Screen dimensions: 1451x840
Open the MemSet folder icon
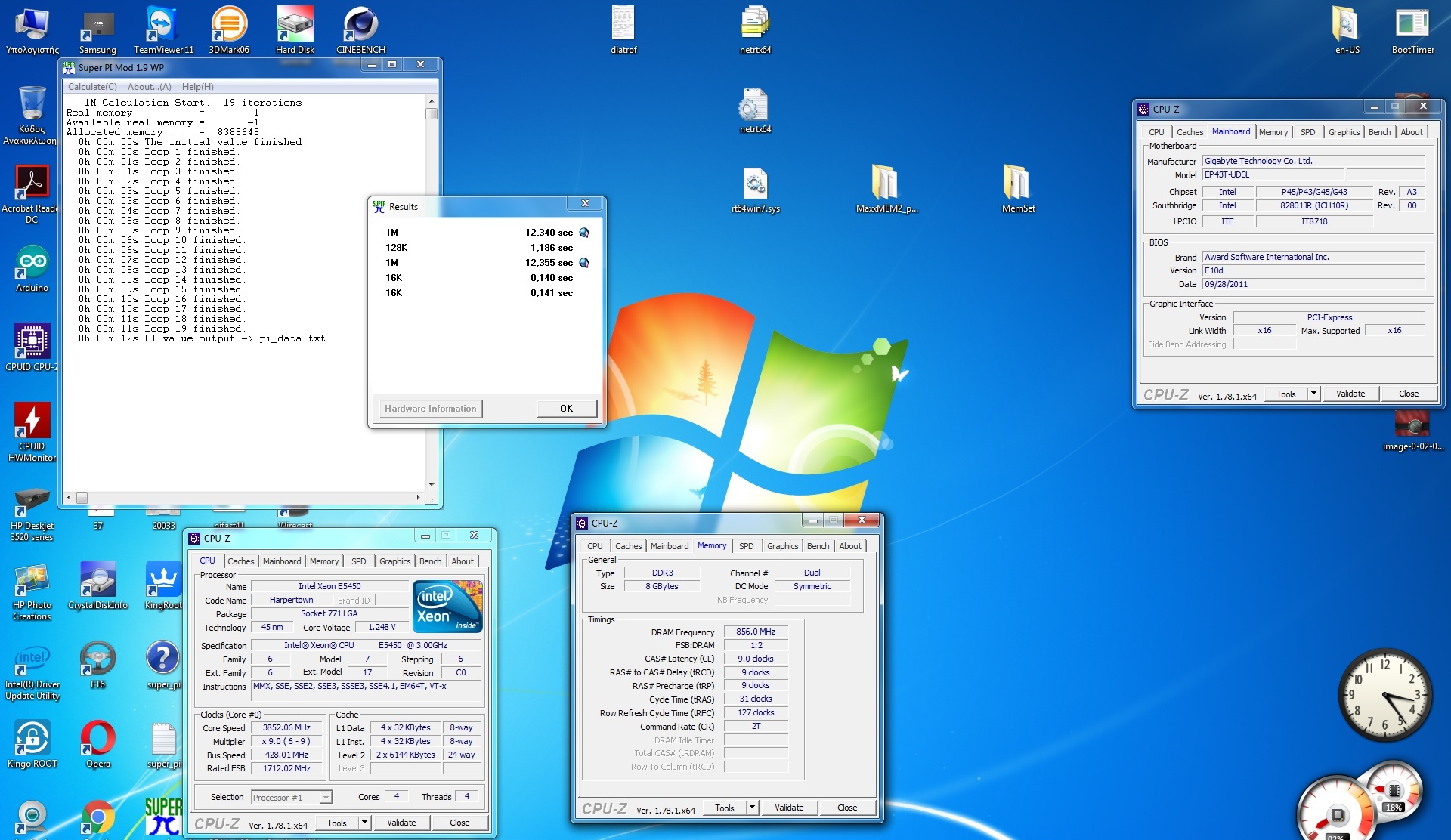click(x=1018, y=189)
